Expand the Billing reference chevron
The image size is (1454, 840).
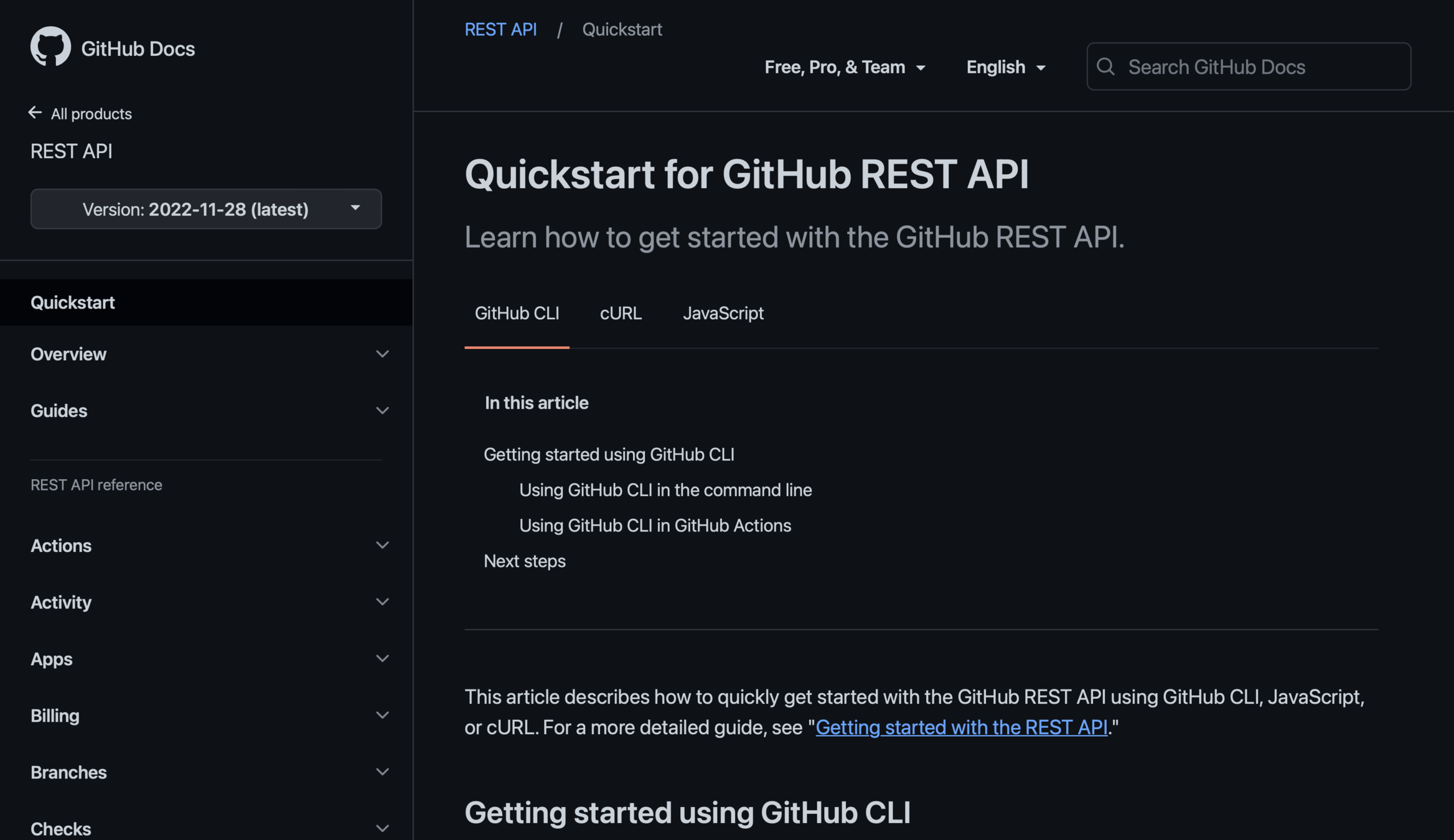[382, 715]
